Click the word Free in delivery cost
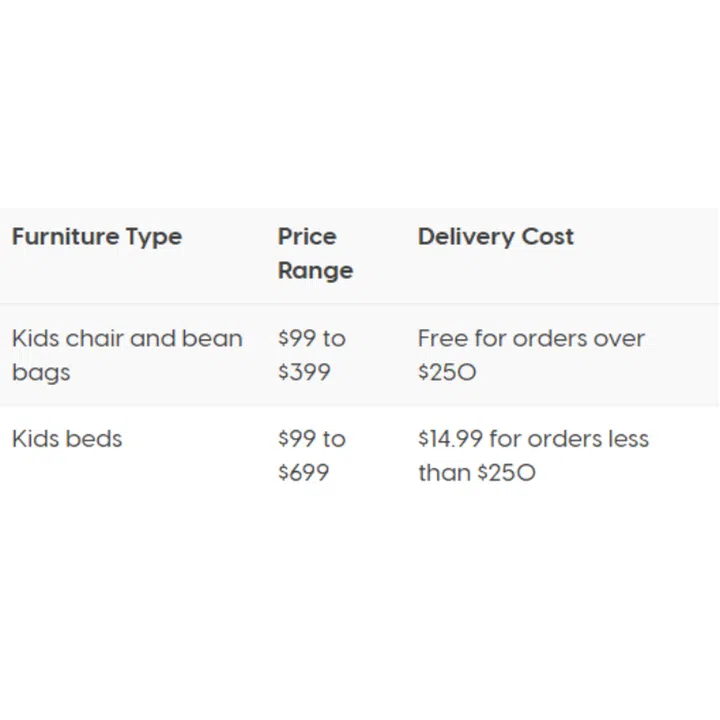This screenshot has height=720, width=720. (x=443, y=339)
